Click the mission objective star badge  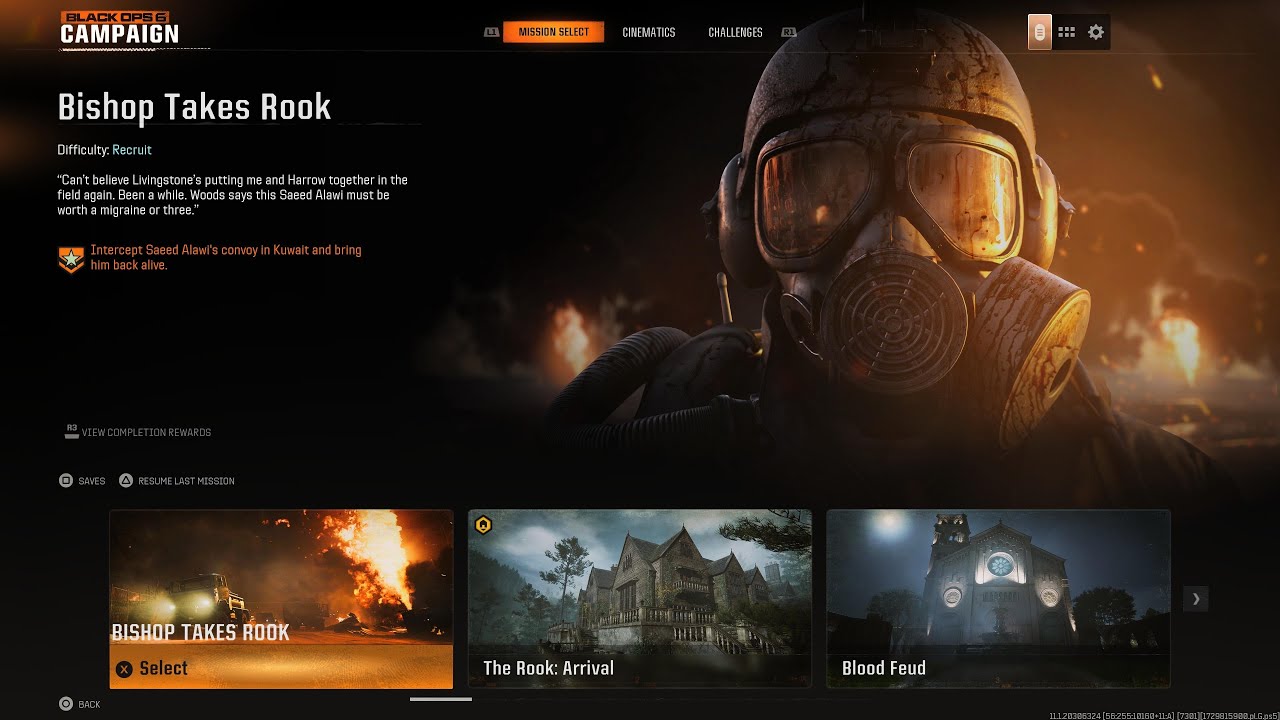[x=71, y=260]
